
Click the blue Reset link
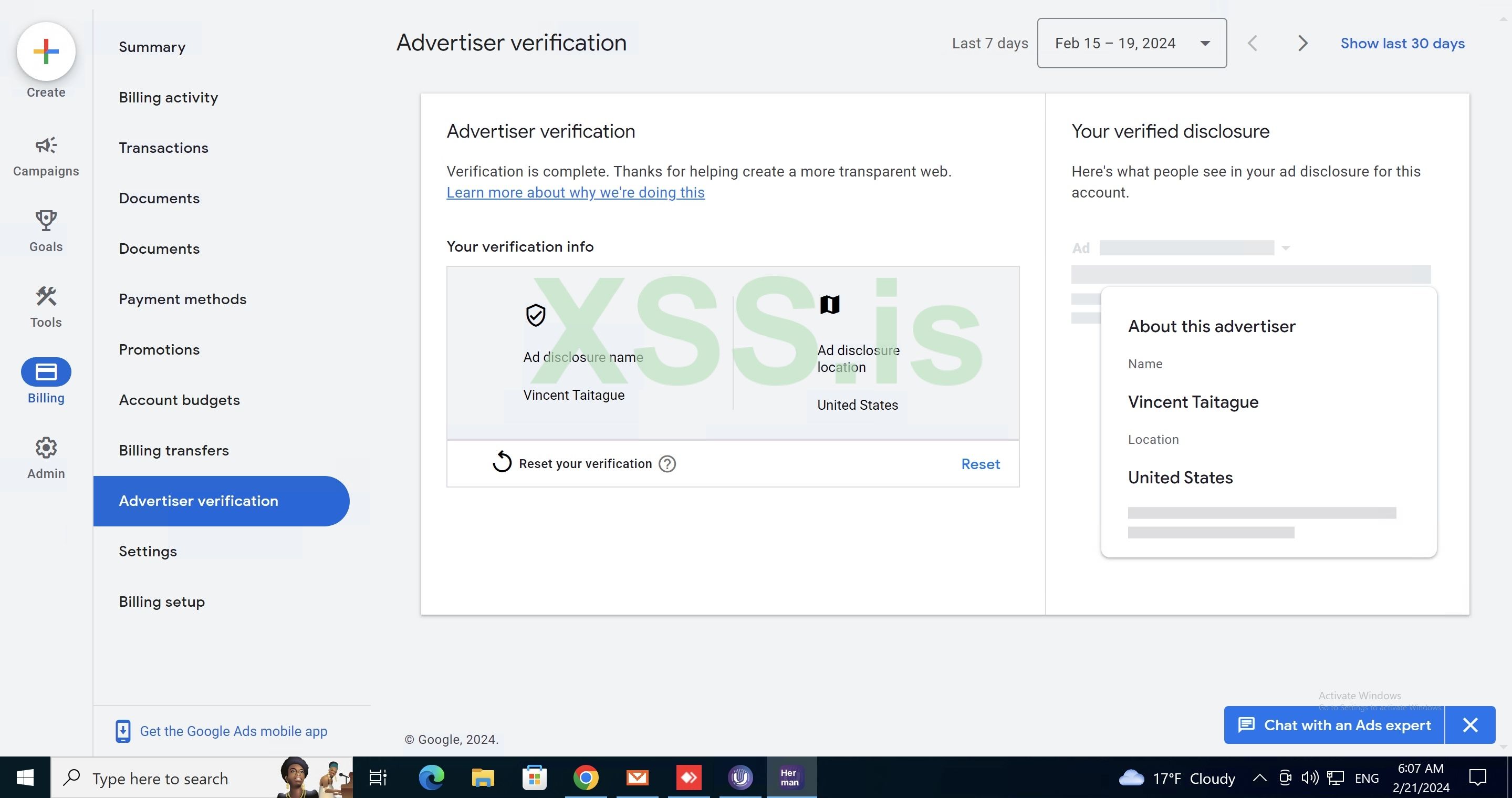(x=980, y=464)
